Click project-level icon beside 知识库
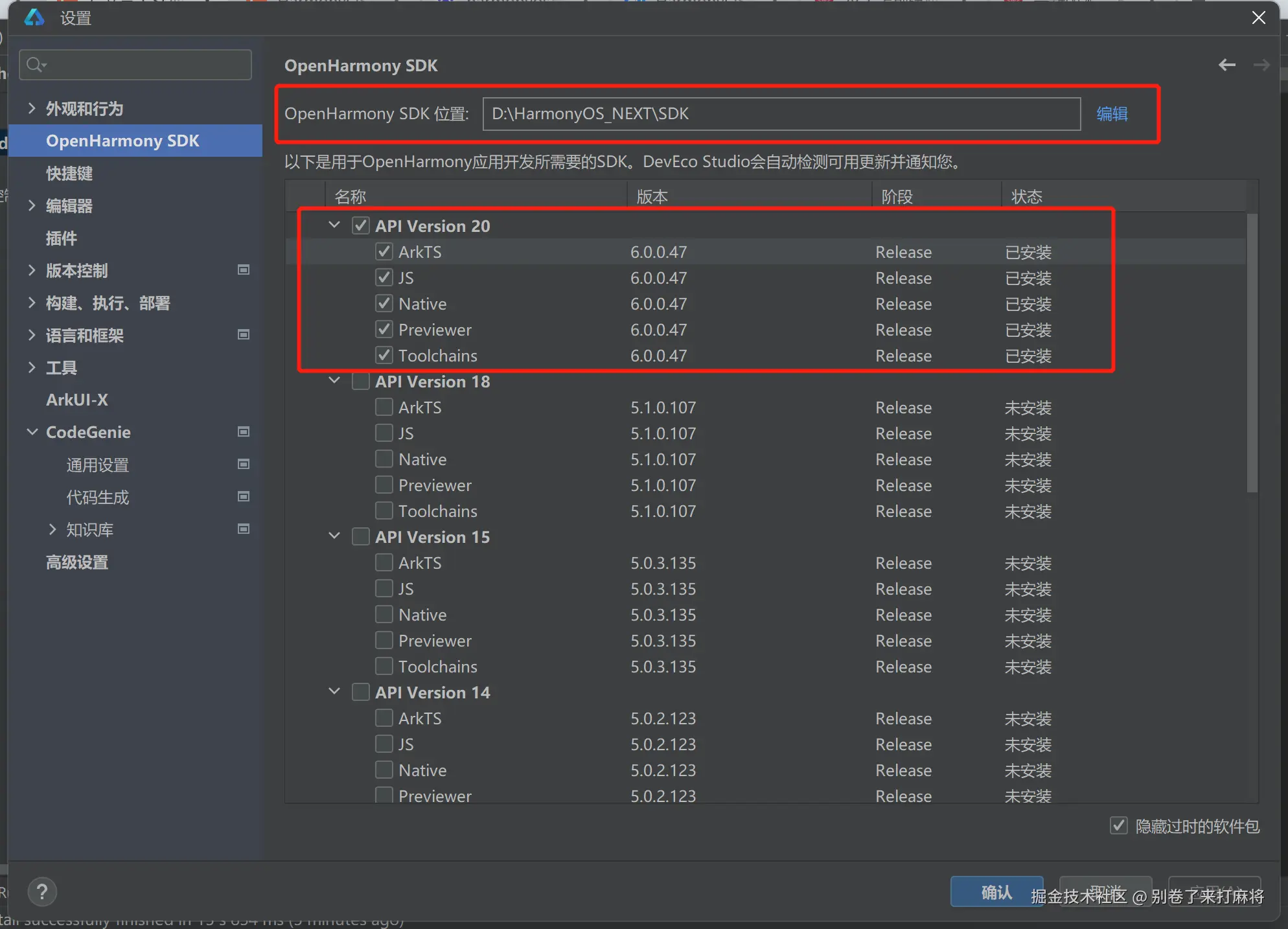The width and height of the screenshot is (1288, 929). [x=244, y=529]
